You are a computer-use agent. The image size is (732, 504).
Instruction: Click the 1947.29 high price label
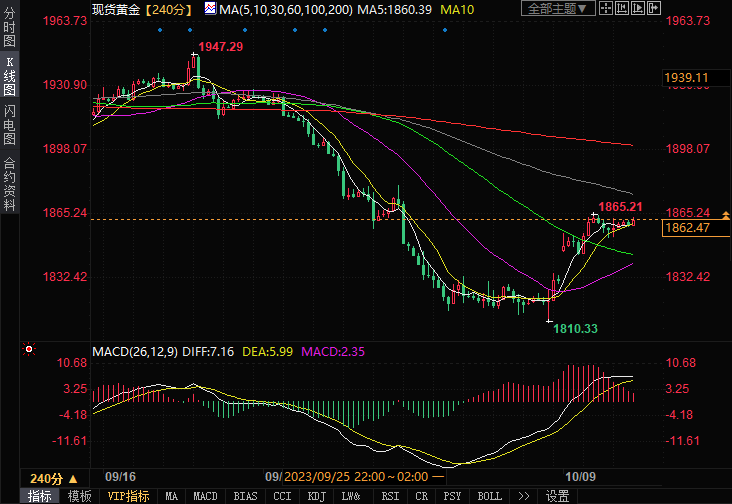(x=220, y=47)
